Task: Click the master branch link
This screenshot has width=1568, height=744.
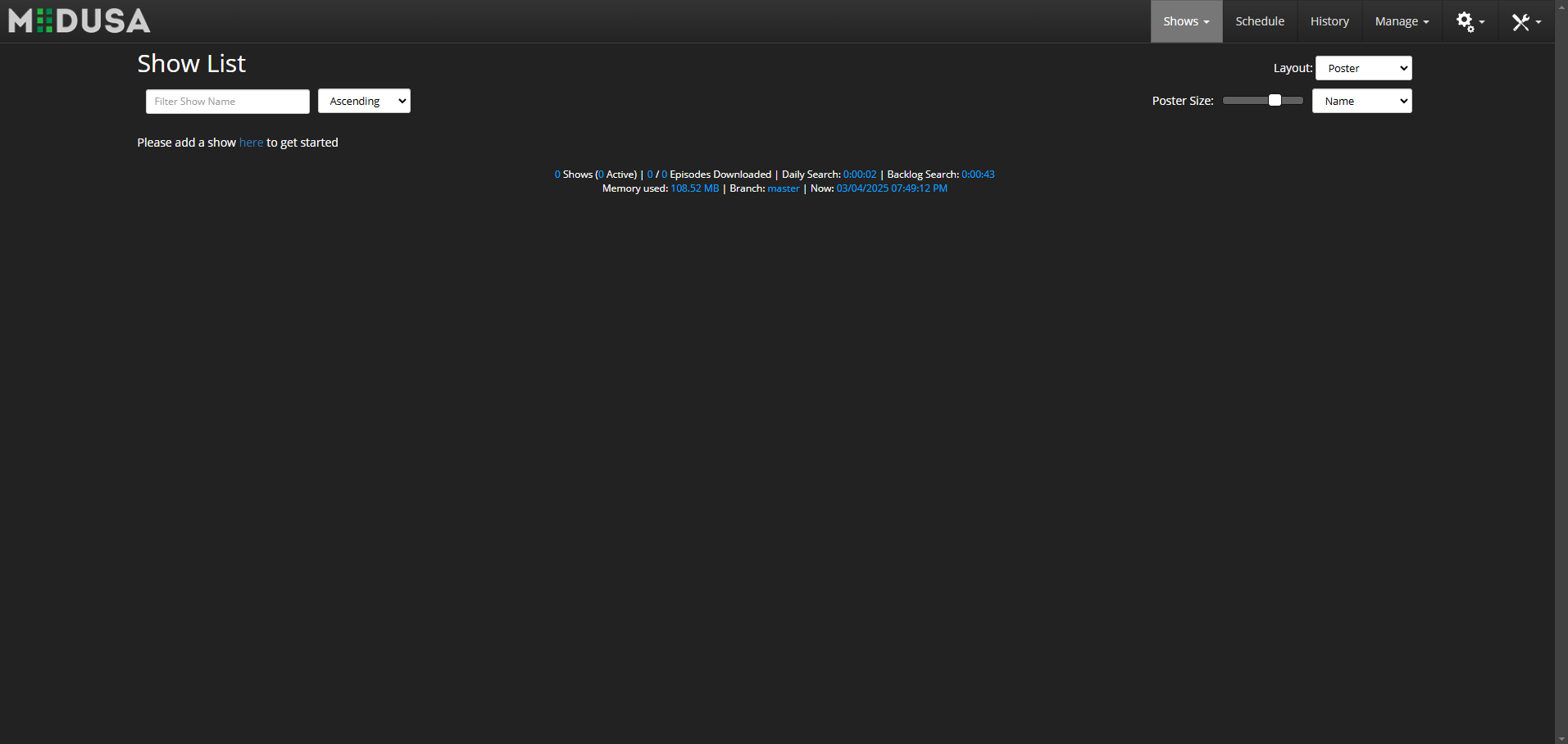Action: pyautogui.click(x=783, y=188)
